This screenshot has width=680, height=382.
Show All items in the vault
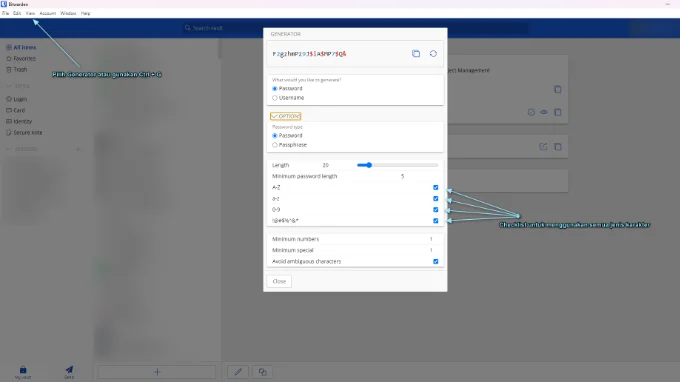(x=21, y=47)
